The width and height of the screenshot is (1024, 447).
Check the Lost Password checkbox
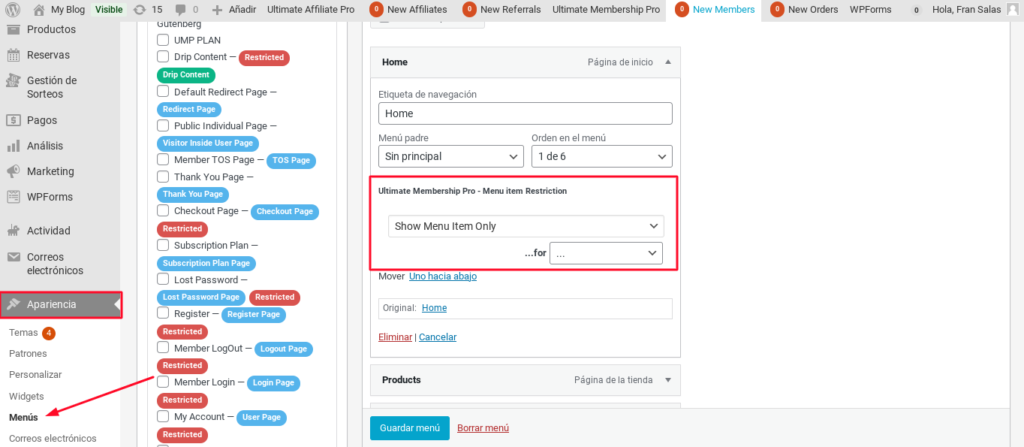coord(163,280)
